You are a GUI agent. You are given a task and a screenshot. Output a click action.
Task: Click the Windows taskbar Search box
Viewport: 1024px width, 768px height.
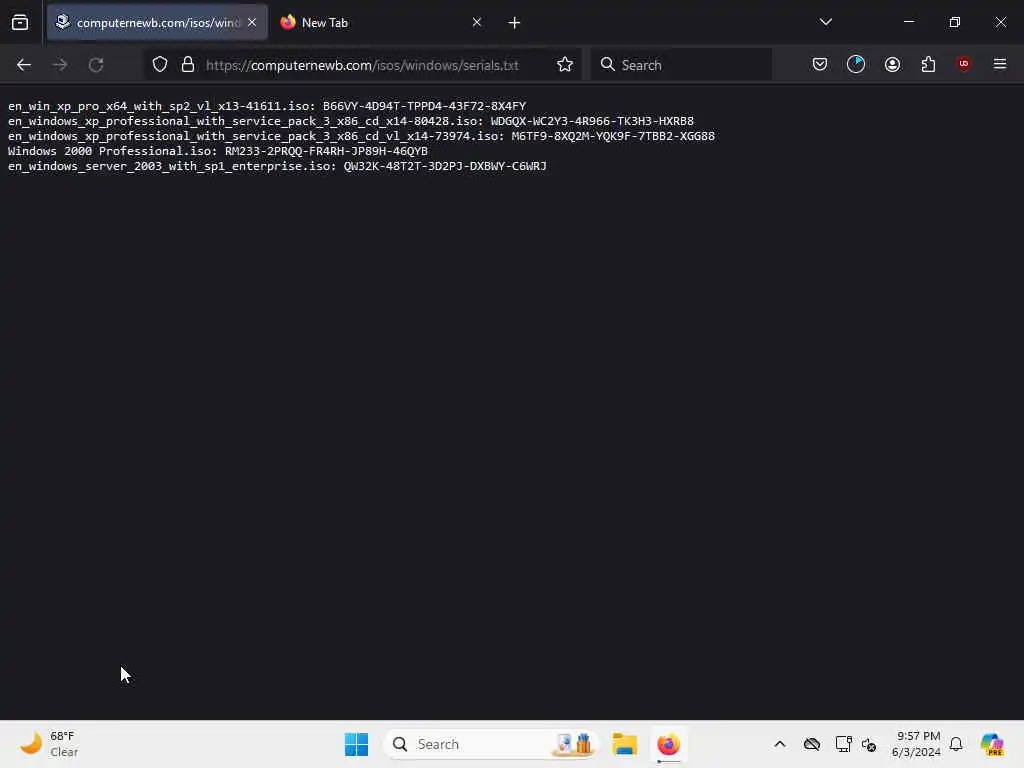point(491,744)
